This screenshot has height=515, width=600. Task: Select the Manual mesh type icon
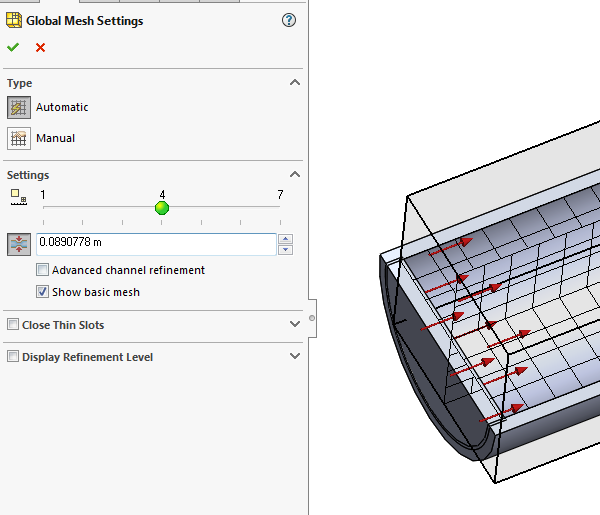(x=19, y=139)
